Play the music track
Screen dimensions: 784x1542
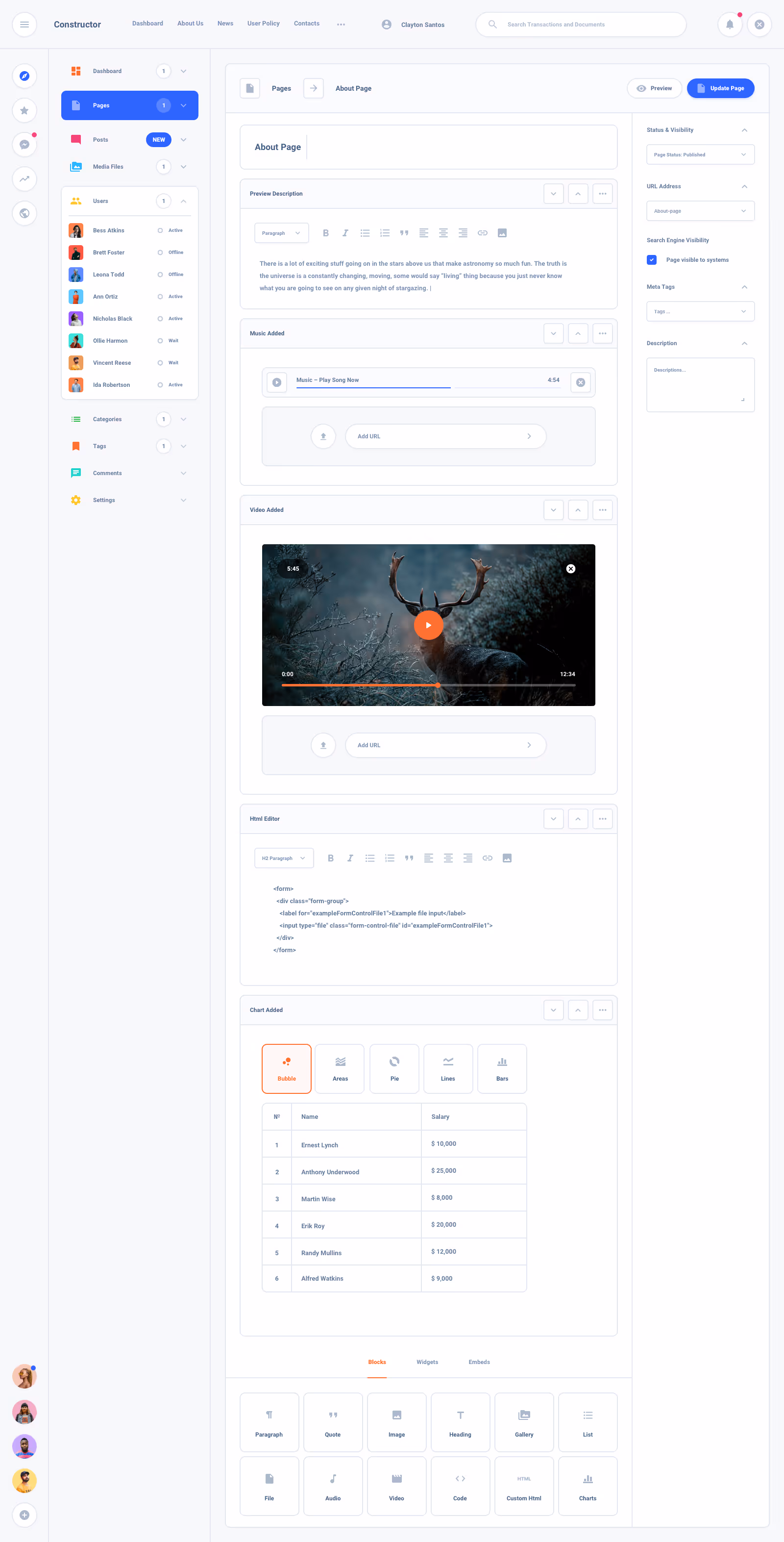coord(277,382)
